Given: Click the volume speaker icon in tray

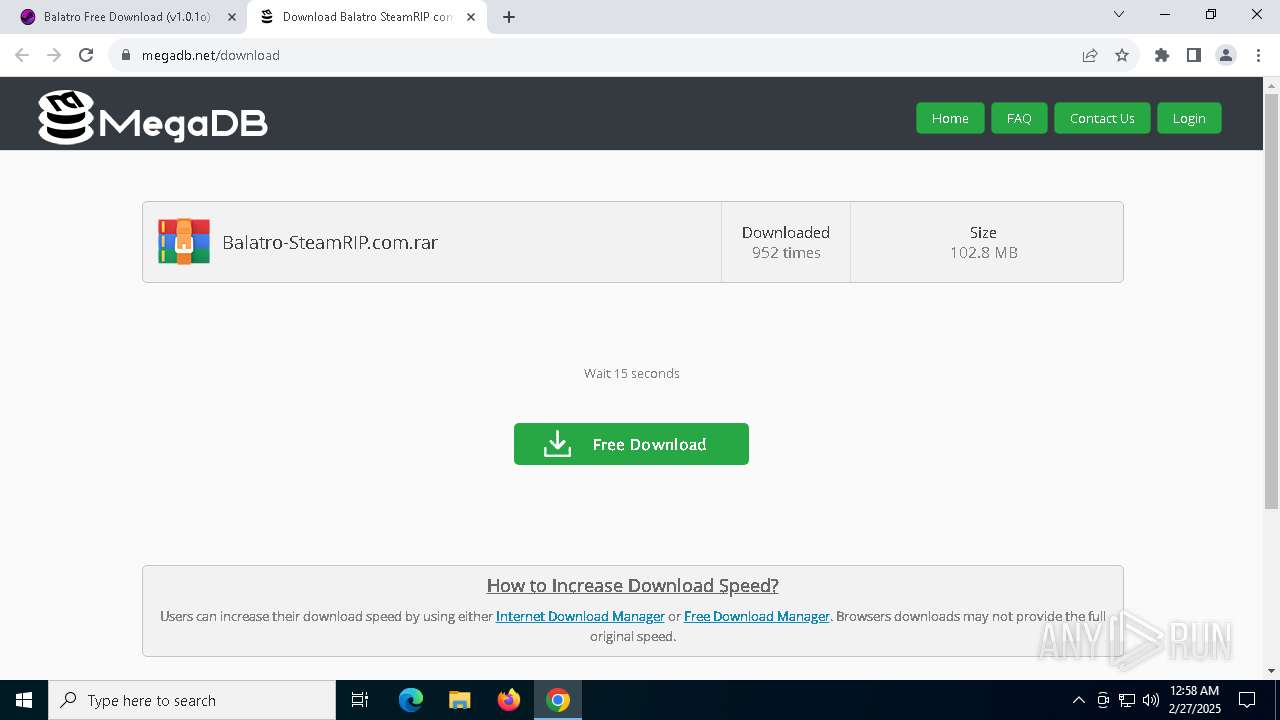Looking at the screenshot, I should (x=1151, y=700).
